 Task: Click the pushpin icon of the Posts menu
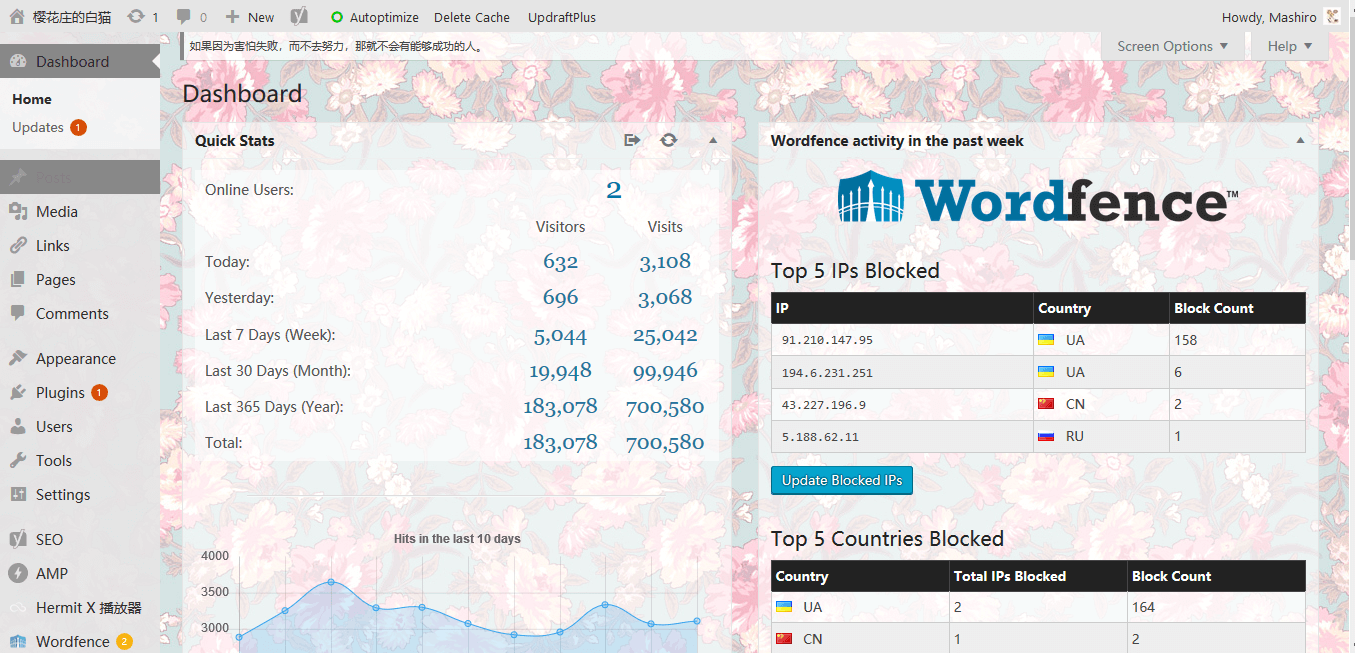coord(18,177)
